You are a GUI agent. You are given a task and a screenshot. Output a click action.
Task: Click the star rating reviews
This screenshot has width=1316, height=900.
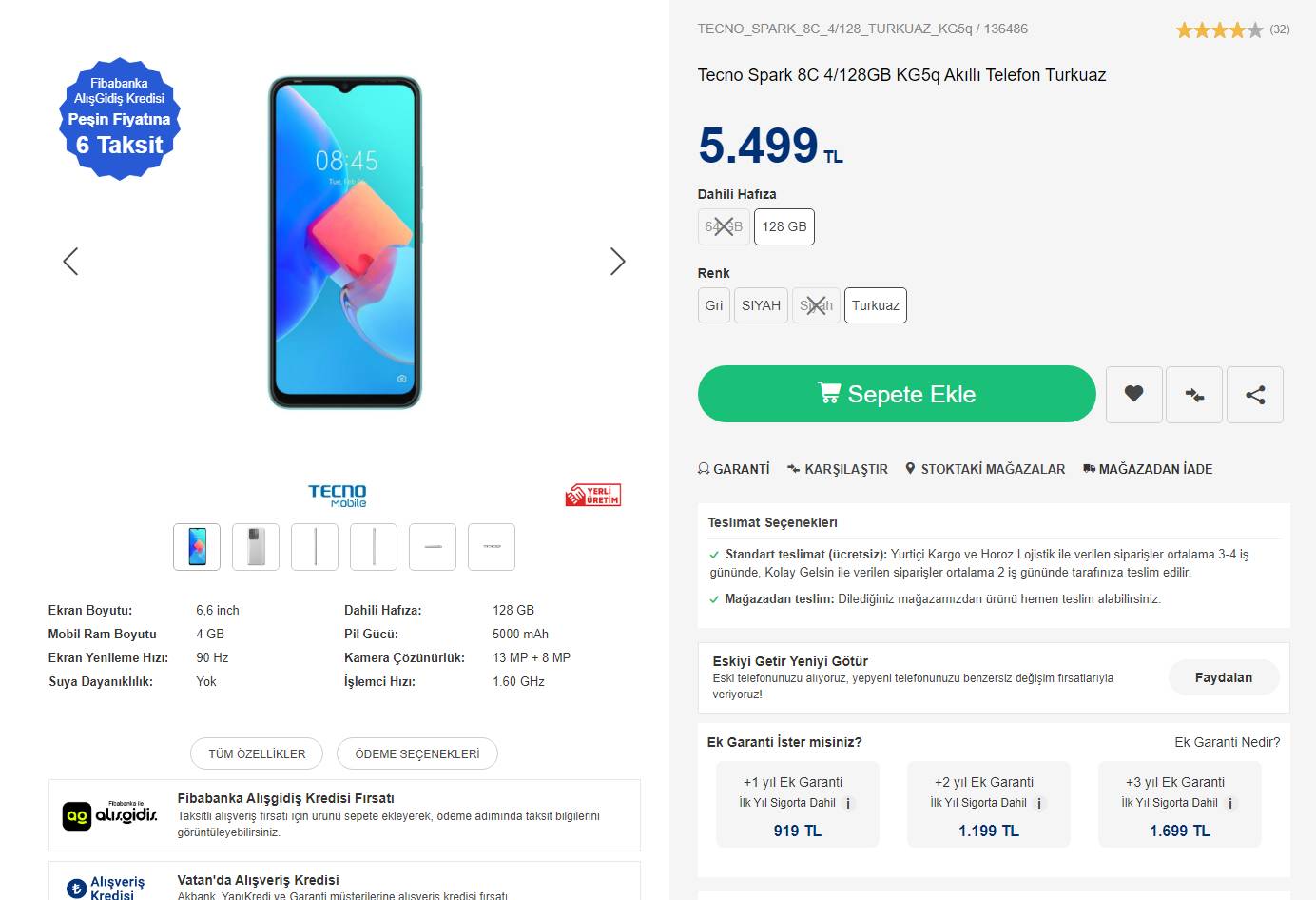click(1219, 30)
